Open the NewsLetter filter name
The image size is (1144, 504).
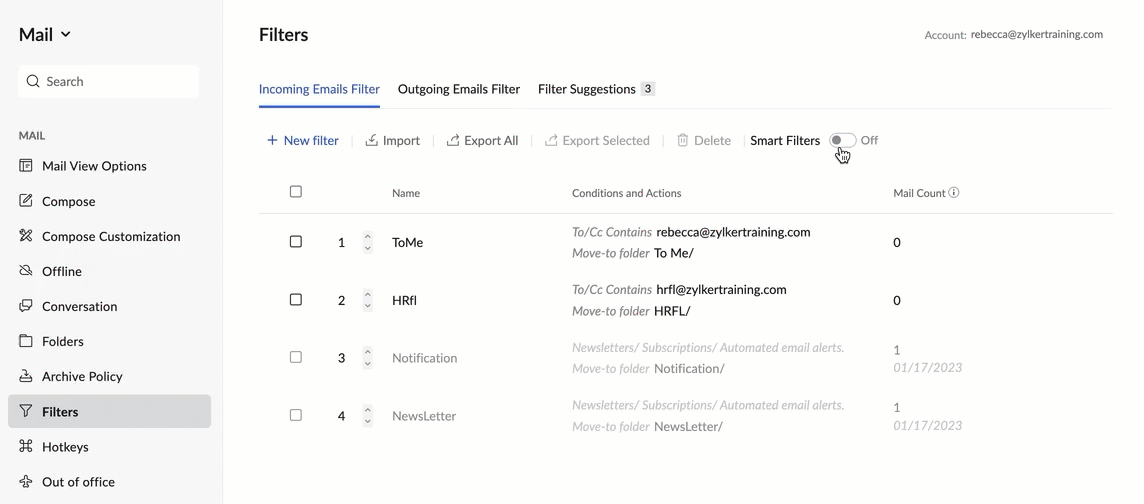pos(424,416)
